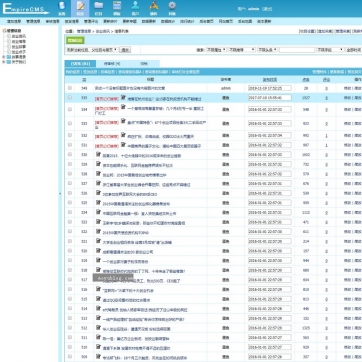Click the title-picture icon in row 521
Image resolution: width=362 pixels, height=362 pixels.
[98, 241]
